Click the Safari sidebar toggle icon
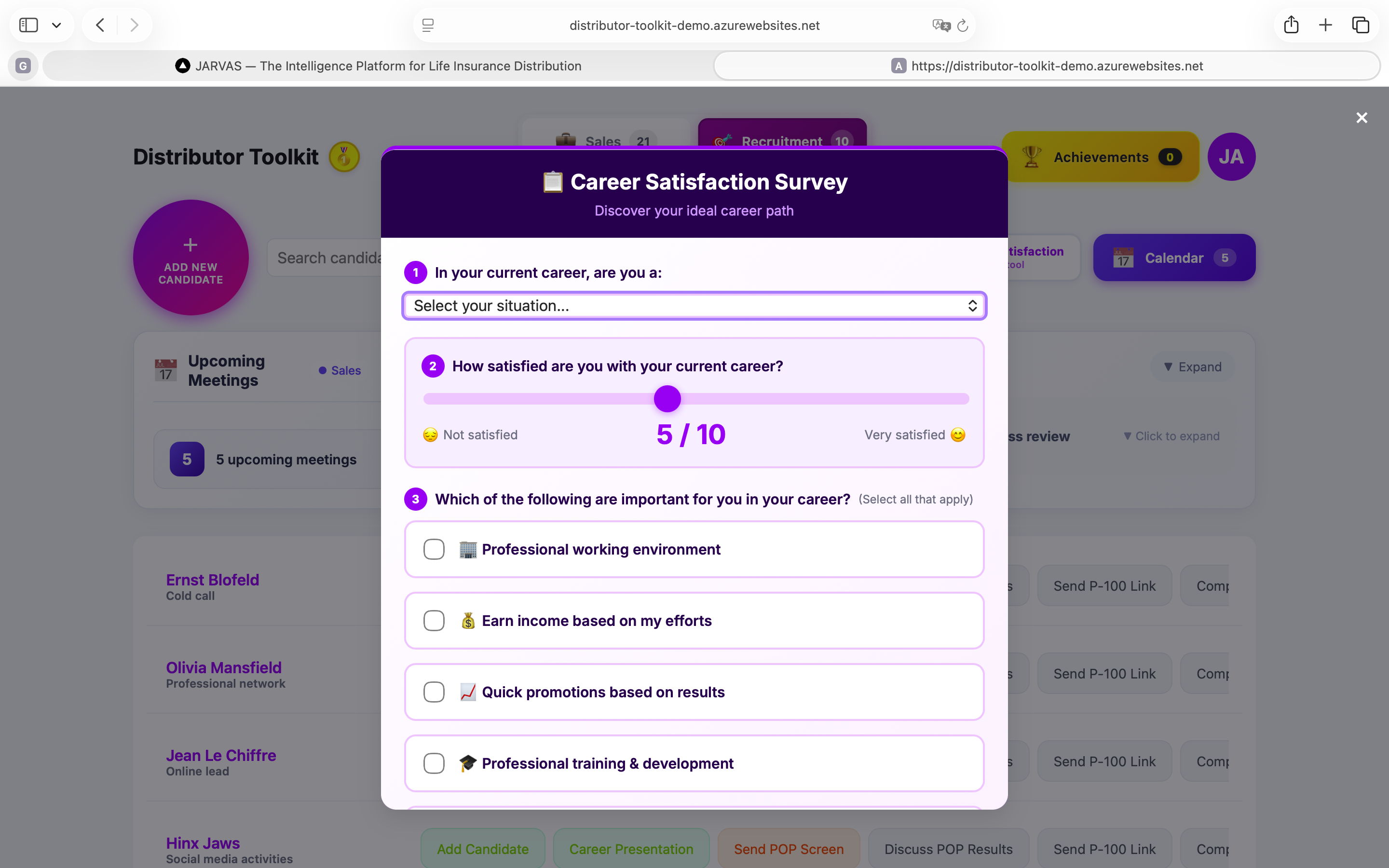 pyautogui.click(x=28, y=25)
